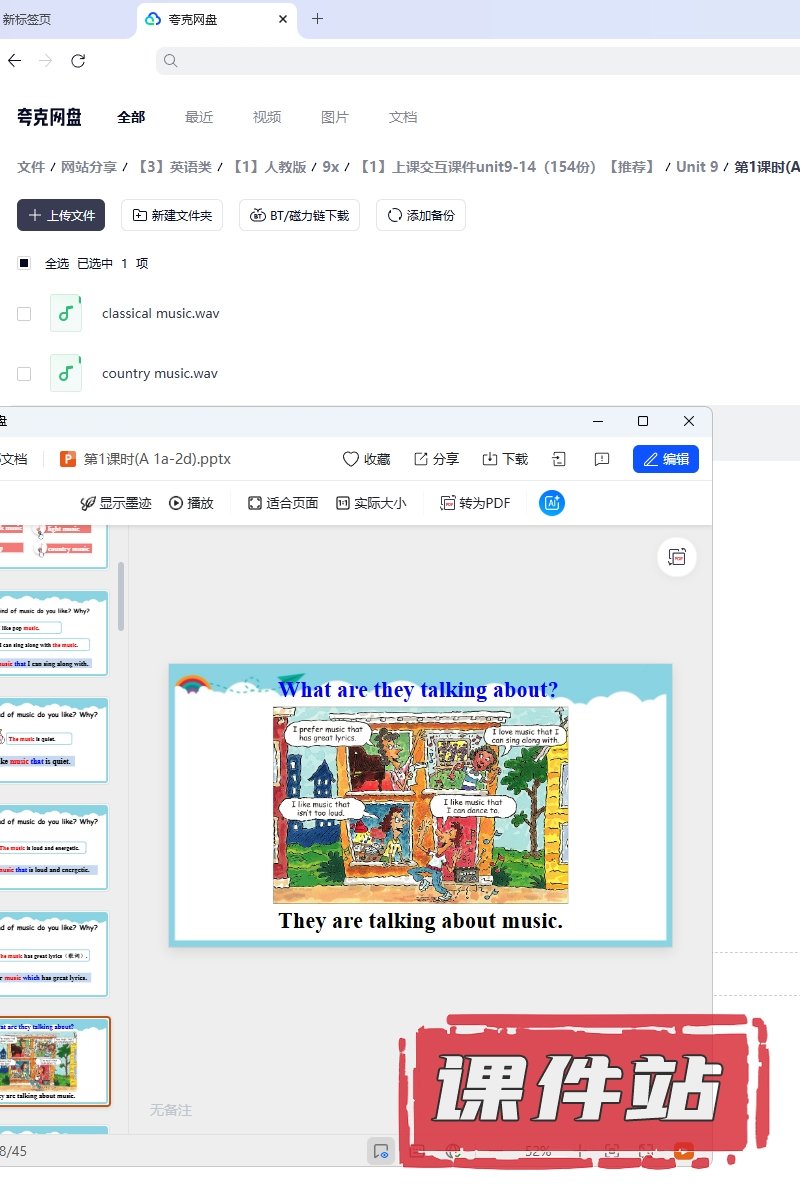
Task: Open the feedback exclamation icon
Action: coord(601,459)
